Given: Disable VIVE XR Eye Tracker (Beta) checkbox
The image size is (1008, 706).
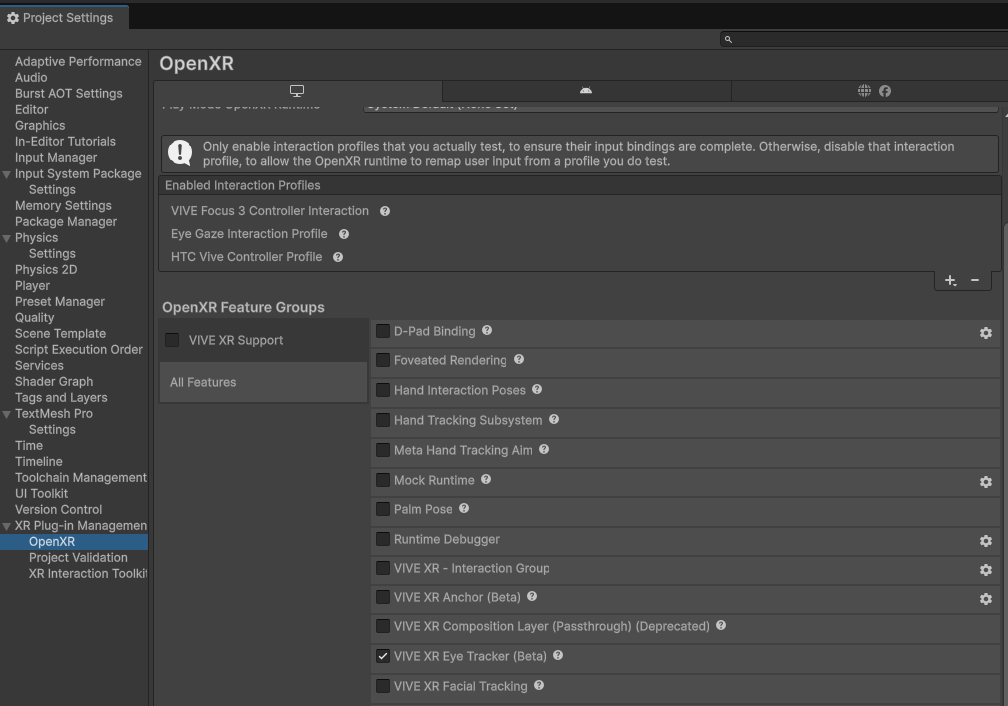Looking at the screenshot, I should [383, 657].
